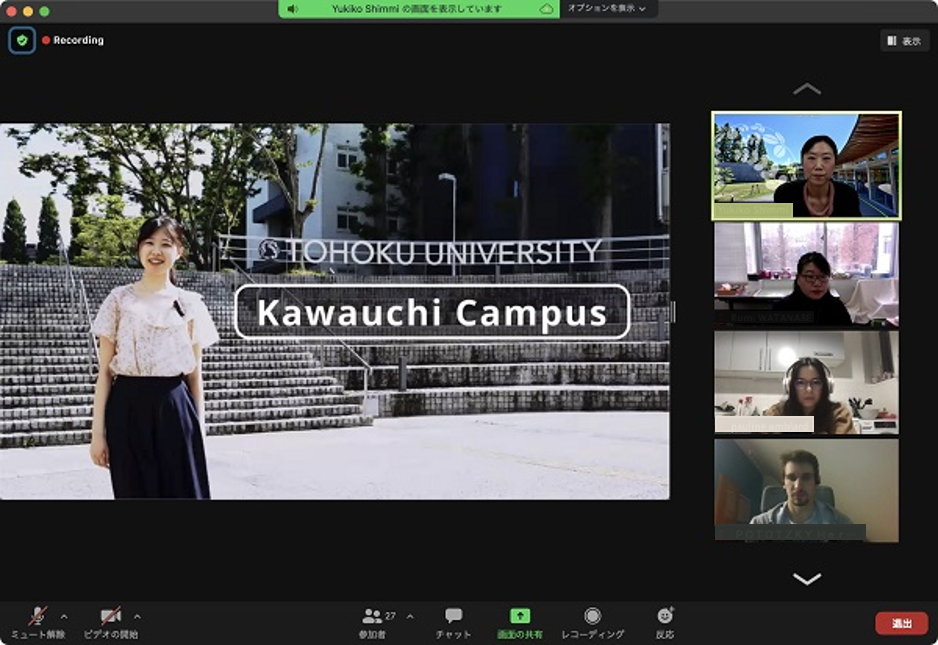Viewport: 938px width, 645px height.
Task: Show next participants with the down chevron
Action: point(806,579)
